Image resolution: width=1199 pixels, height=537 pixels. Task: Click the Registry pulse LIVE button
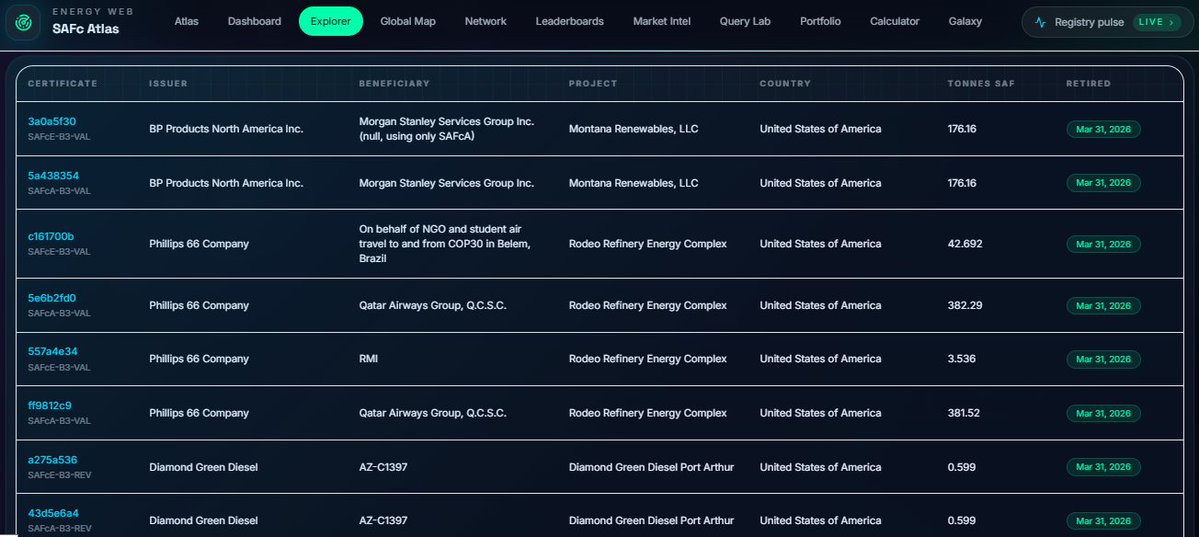[1107, 22]
